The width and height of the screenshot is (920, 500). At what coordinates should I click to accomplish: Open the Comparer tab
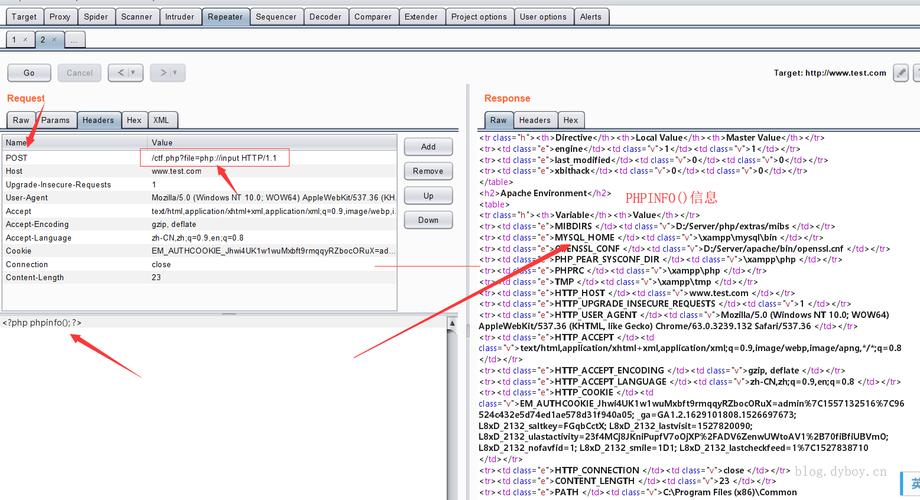[x=373, y=16]
